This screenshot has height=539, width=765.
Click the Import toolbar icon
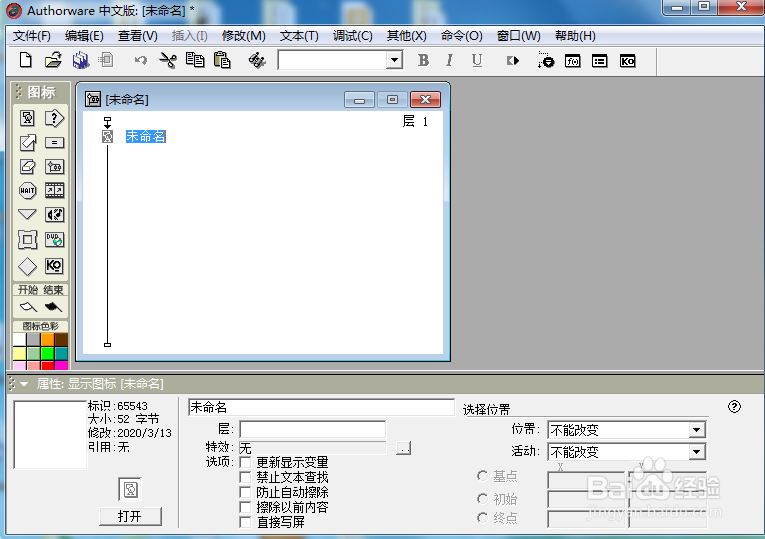[x=105, y=60]
